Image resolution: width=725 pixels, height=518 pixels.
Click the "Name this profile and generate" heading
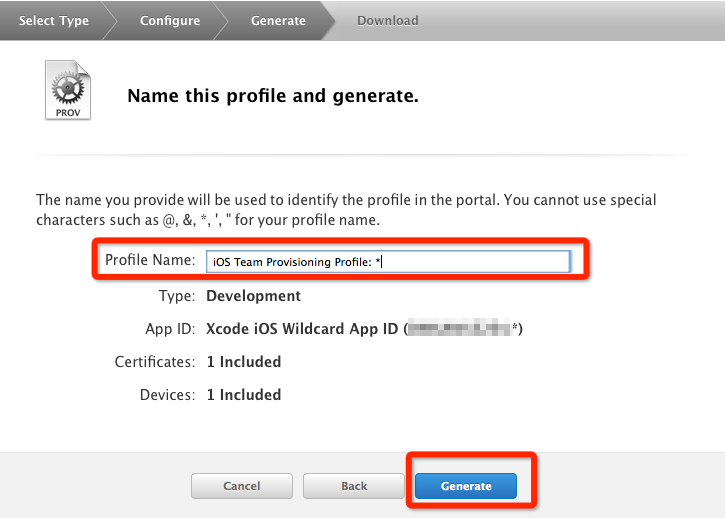272,97
